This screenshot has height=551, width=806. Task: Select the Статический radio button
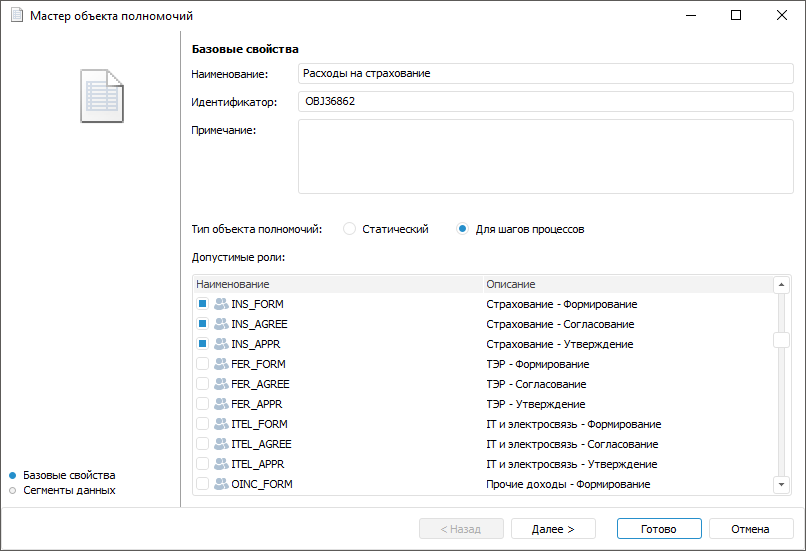click(350, 229)
